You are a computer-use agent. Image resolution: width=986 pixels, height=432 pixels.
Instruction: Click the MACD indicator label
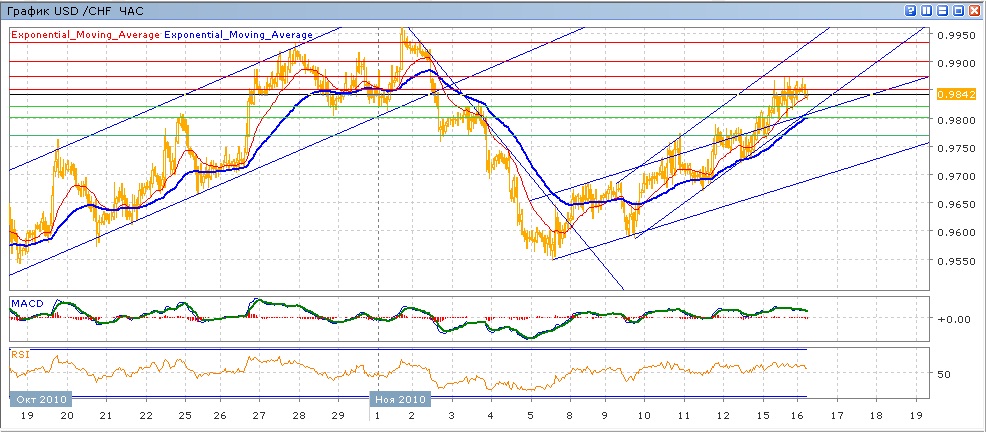pyautogui.click(x=26, y=302)
